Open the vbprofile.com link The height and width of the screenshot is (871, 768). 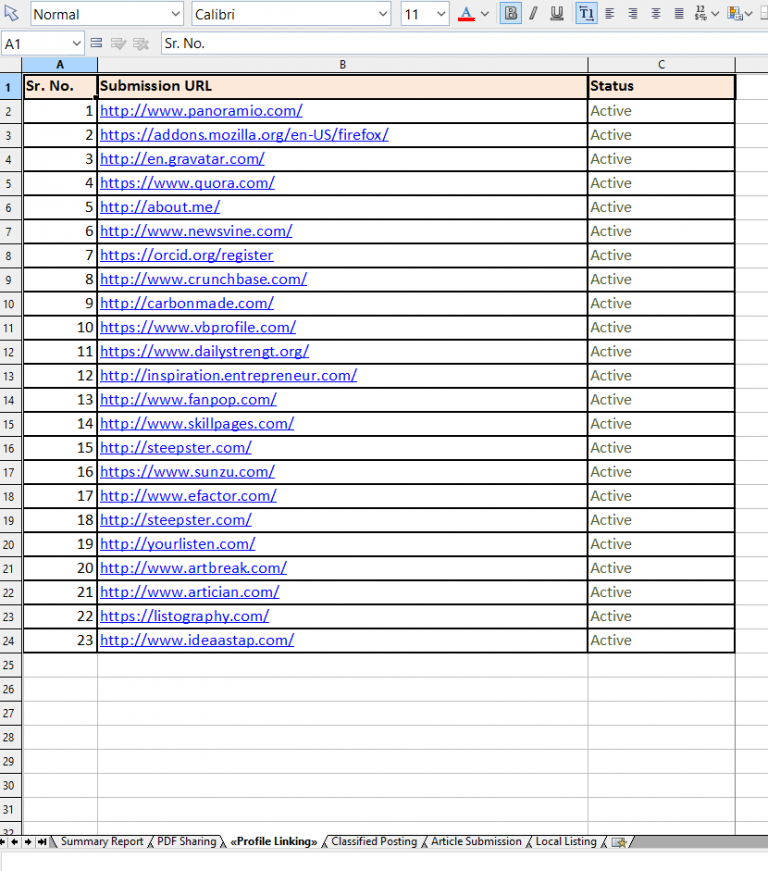pos(198,328)
